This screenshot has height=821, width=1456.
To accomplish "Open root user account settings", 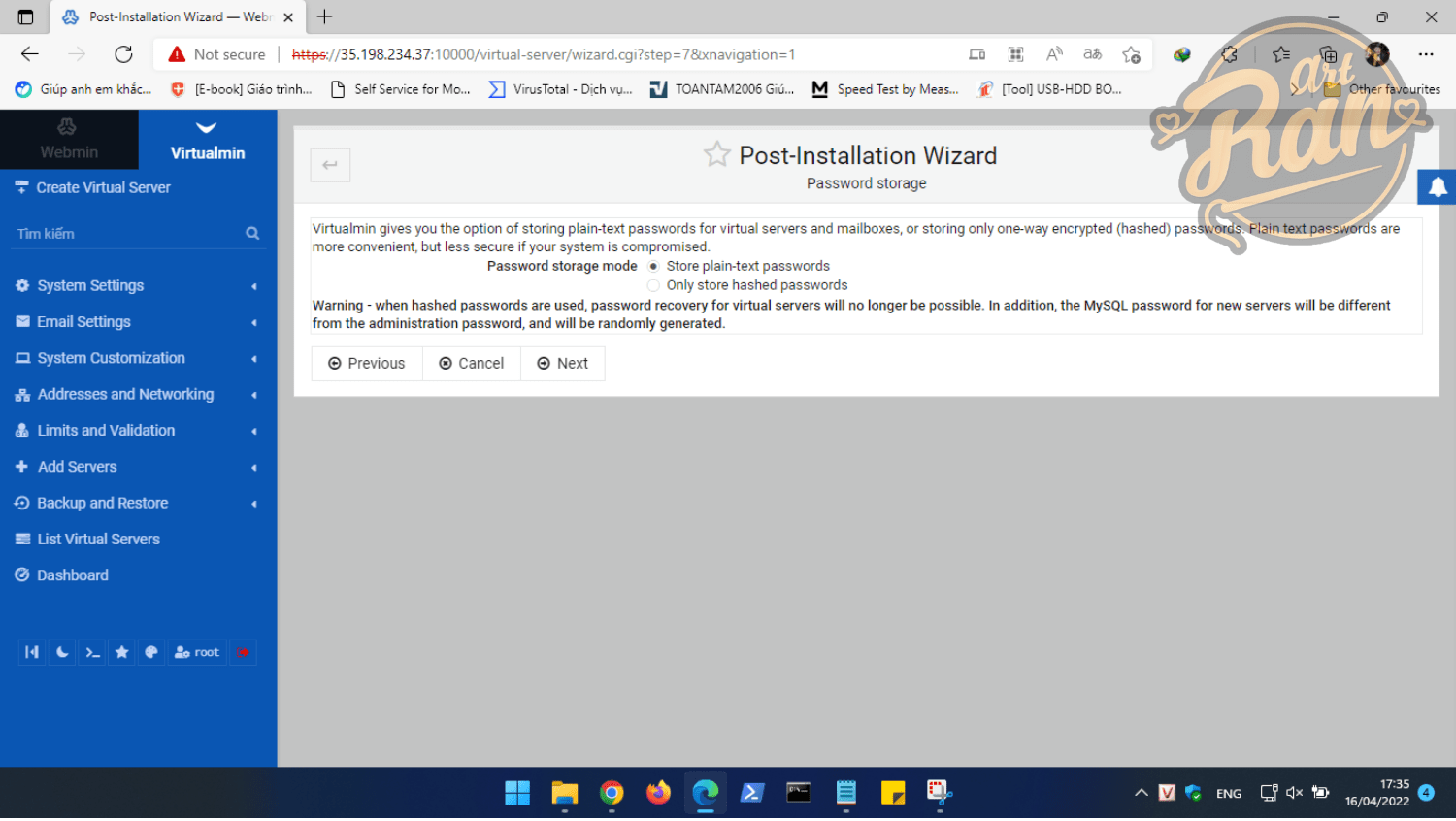I will tap(197, 654).
